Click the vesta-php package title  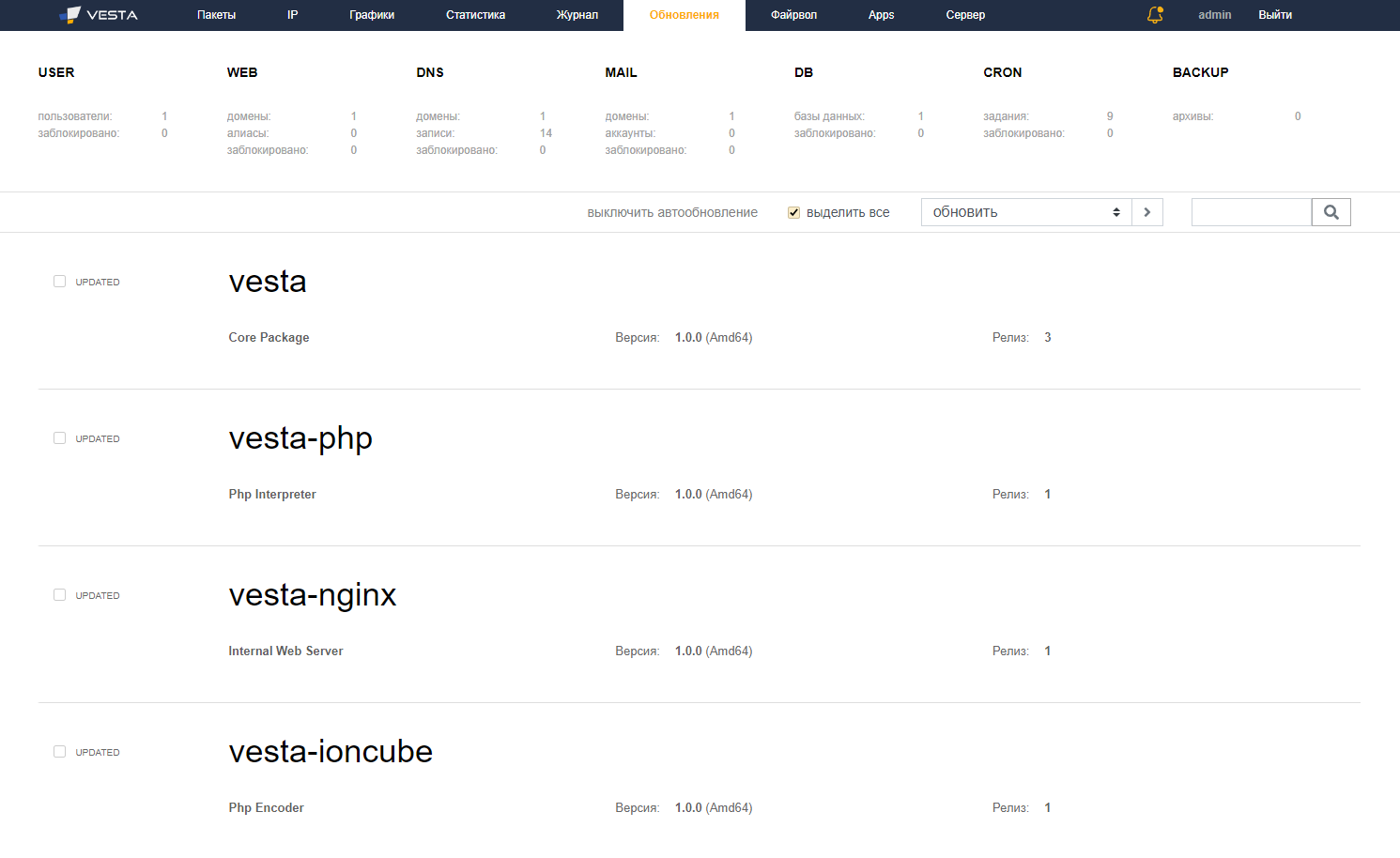(300, 437)
